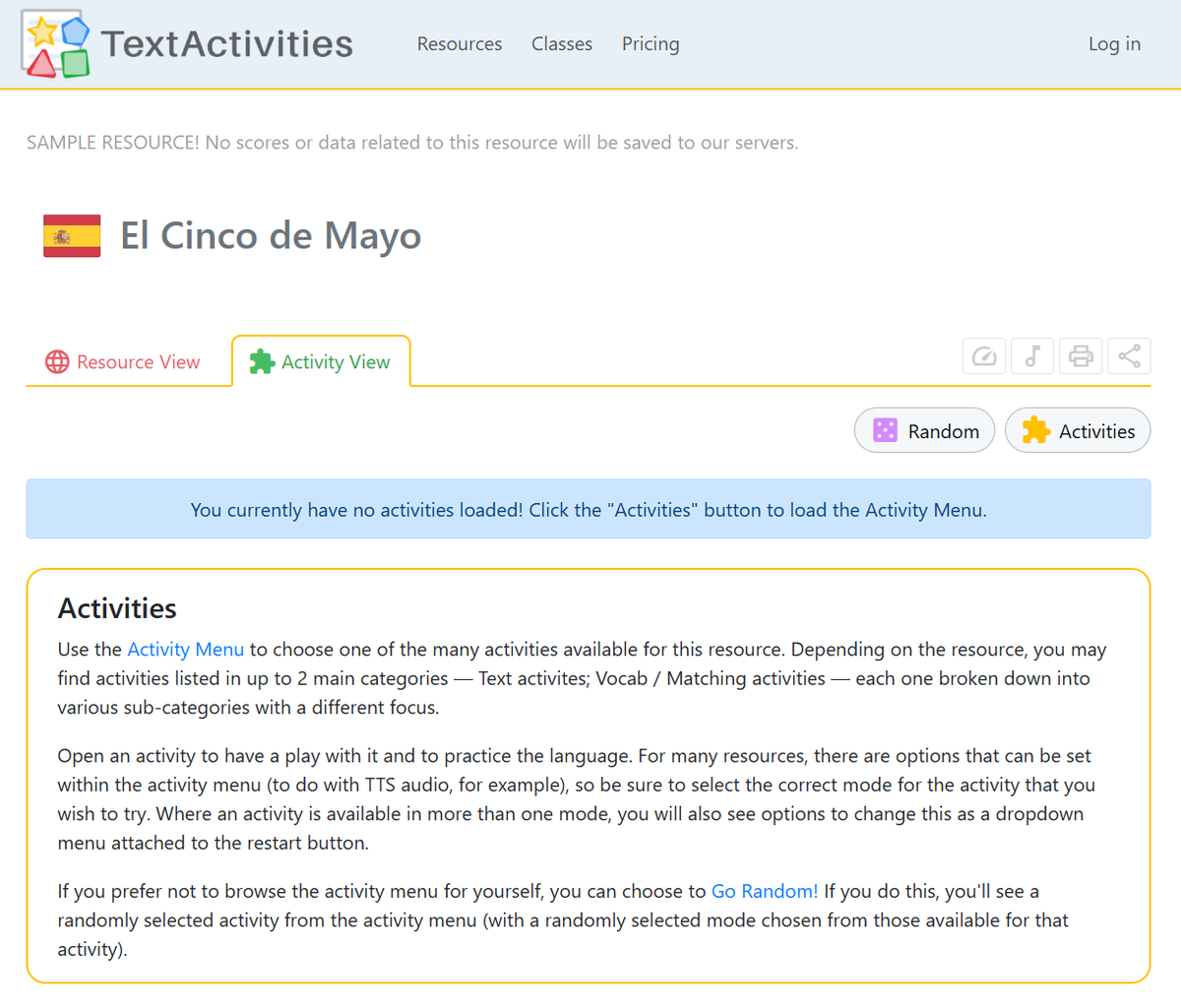
Task: Click the printer icon to print
Action: point(1080,355)
